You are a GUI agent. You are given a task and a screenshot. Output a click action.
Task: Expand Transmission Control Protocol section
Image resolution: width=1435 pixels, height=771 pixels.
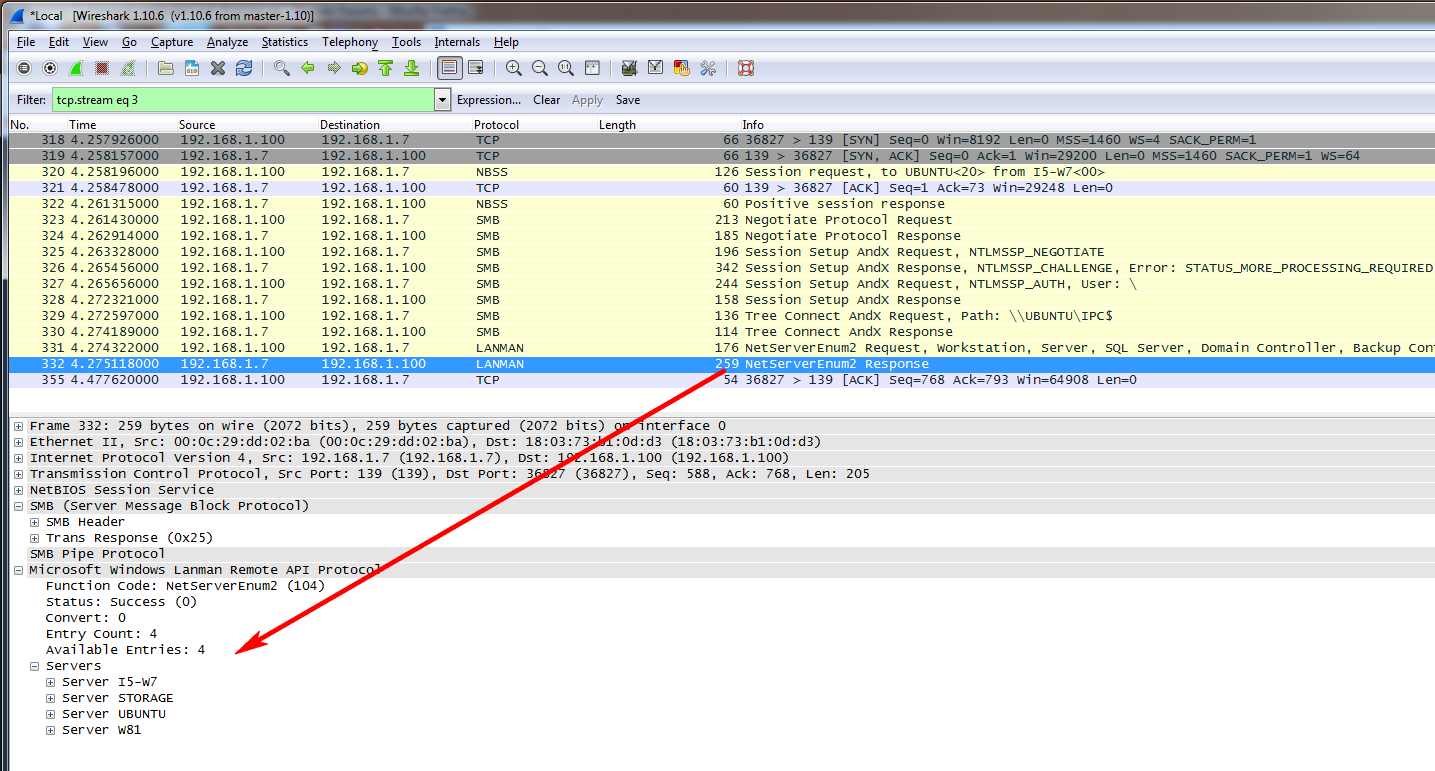click(x=20, y=474)
